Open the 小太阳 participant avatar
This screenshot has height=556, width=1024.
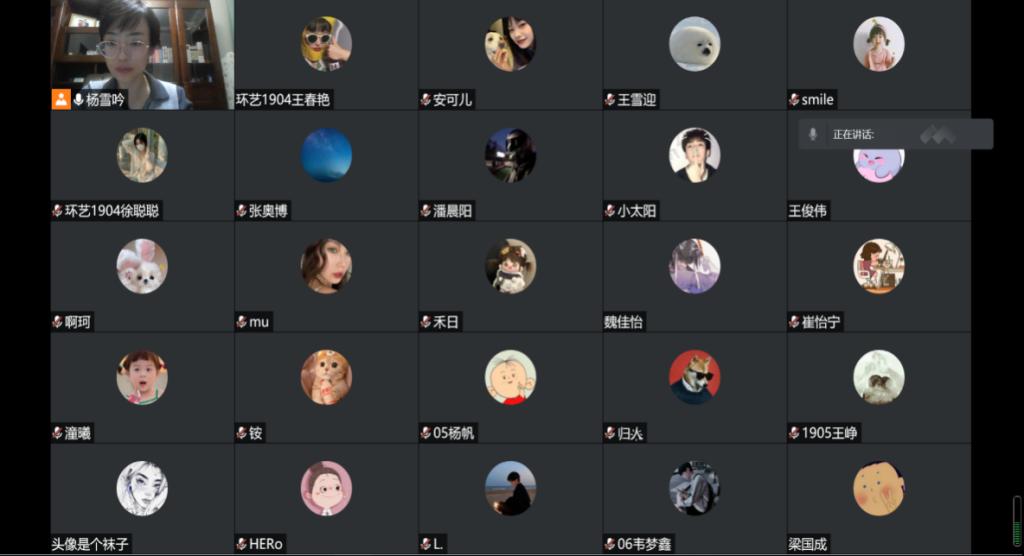(x=694, y=155)
